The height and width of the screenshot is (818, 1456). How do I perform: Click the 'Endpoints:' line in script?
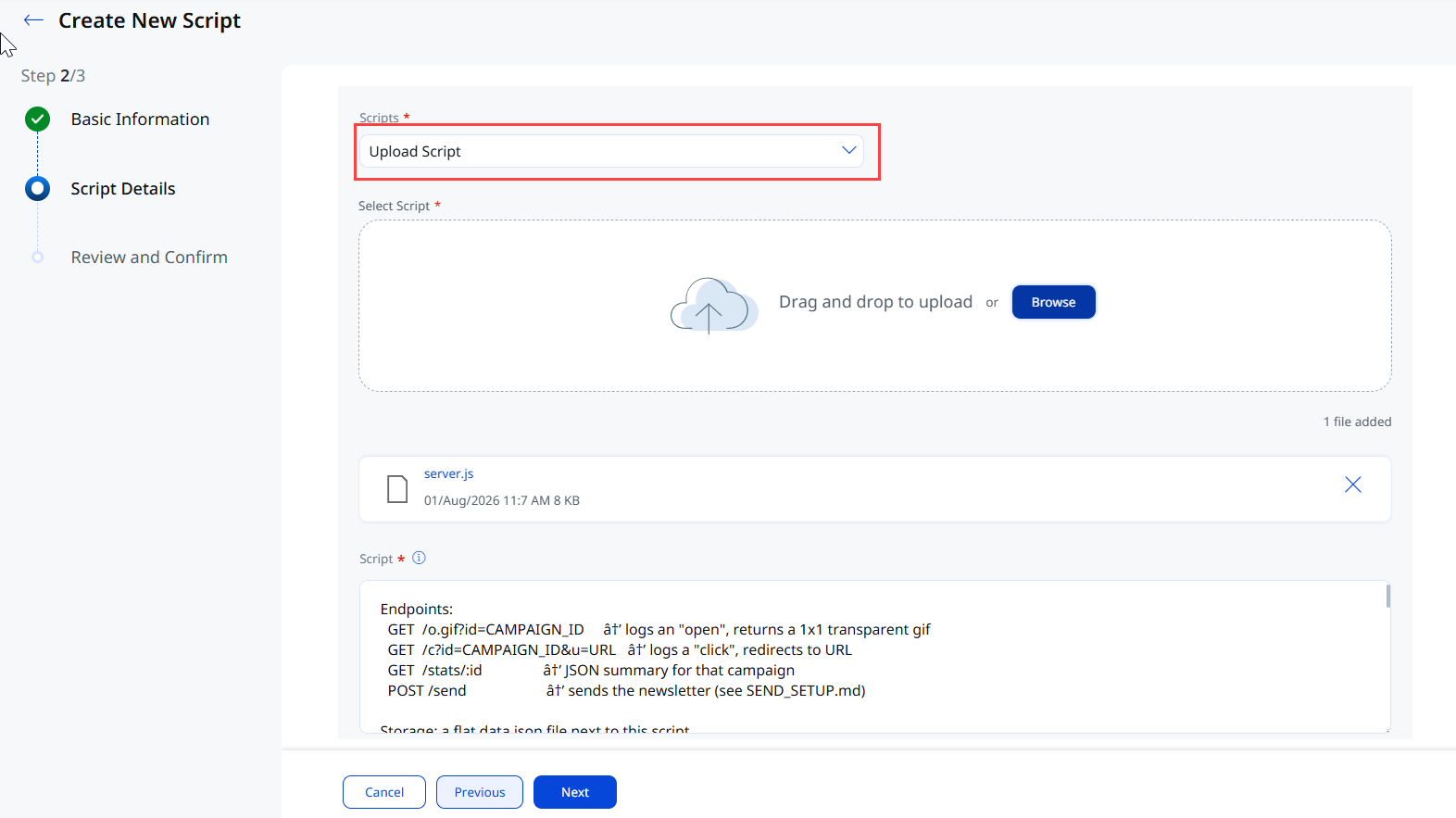click(x=417, y=609)
